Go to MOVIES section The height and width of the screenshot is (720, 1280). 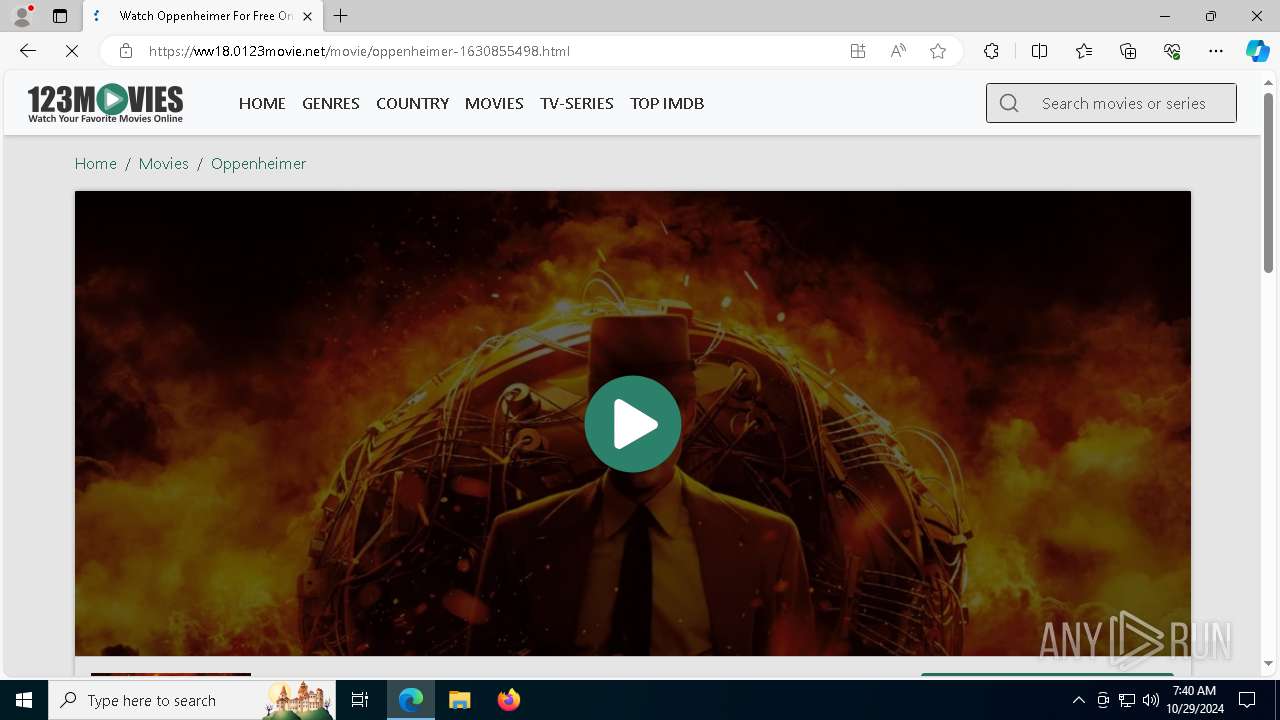[494, 103]
